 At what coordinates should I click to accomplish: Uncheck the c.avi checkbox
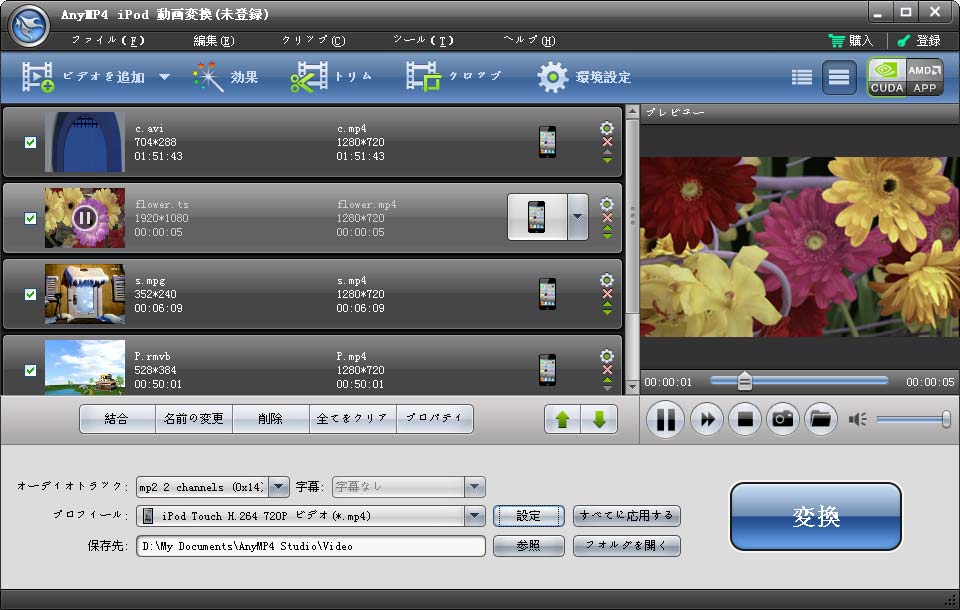[30, 143]
